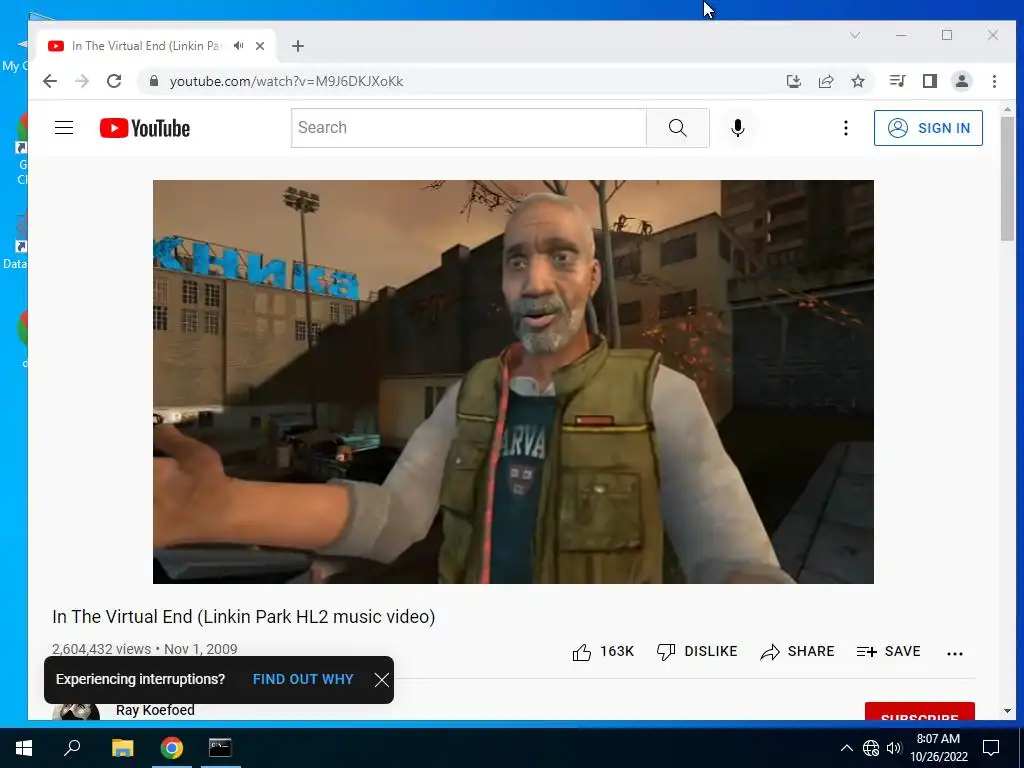Go to YouTube home via the logo
1024x768 pixels.
[145, 128]
